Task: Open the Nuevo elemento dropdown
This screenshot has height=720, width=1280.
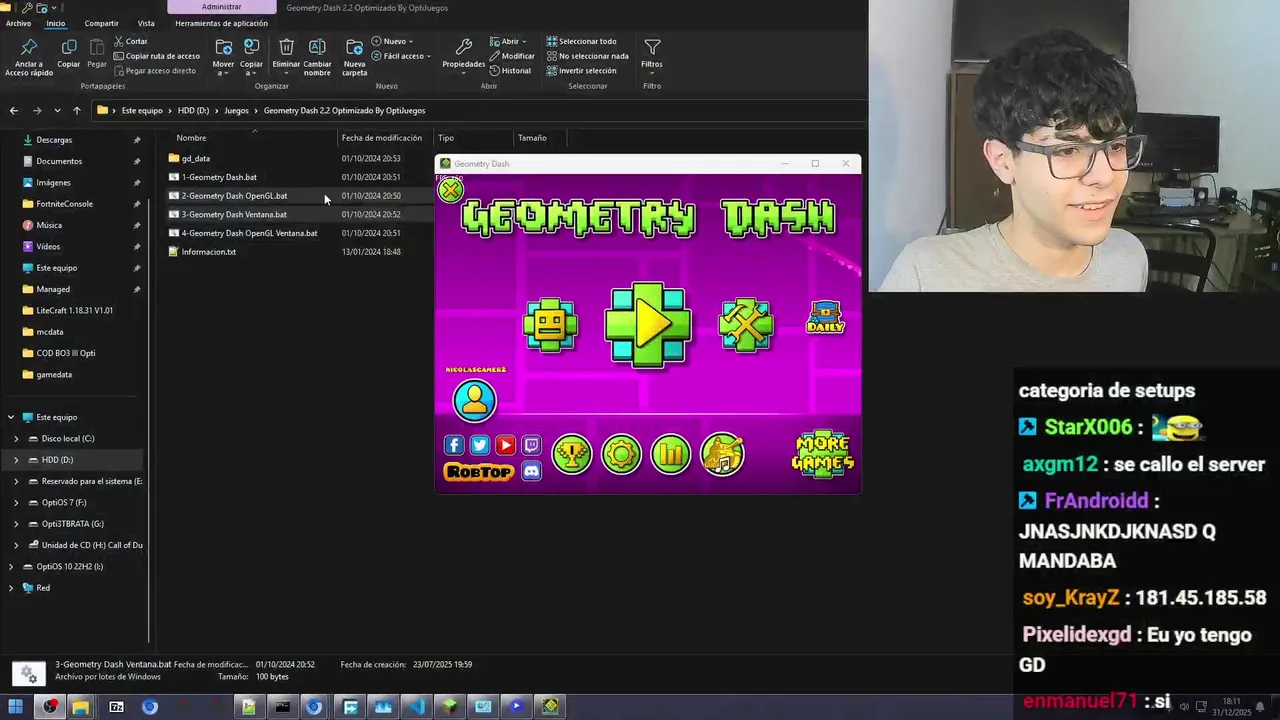Action: tap(393, 42)
